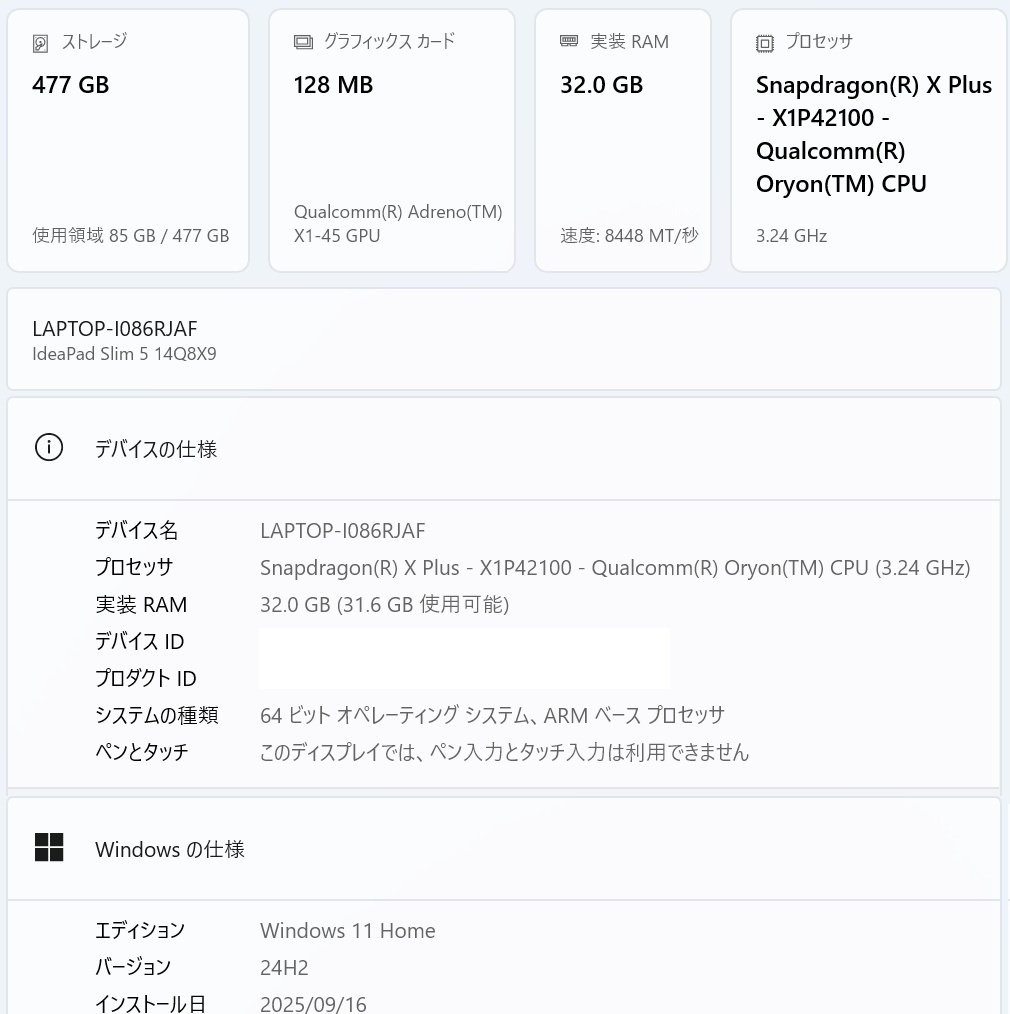Screen dimensions: 1010x1014
Task: Click the IdeaPad Slim 5 14Q8X9 model name
Action: coord(124,354)
